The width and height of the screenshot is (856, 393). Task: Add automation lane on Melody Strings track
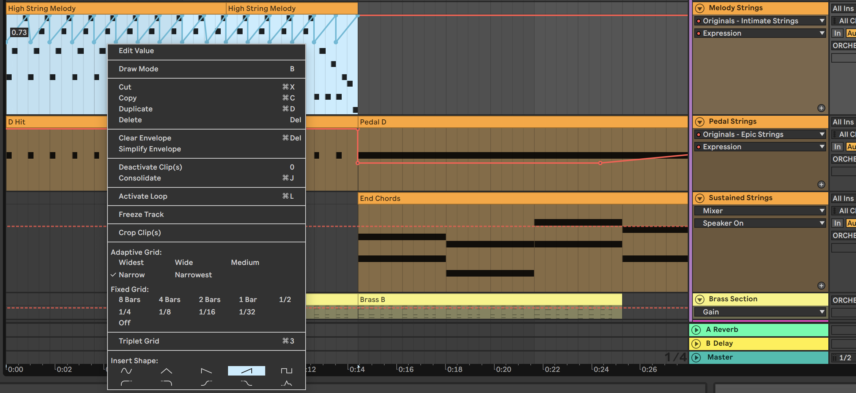[821, 108]
